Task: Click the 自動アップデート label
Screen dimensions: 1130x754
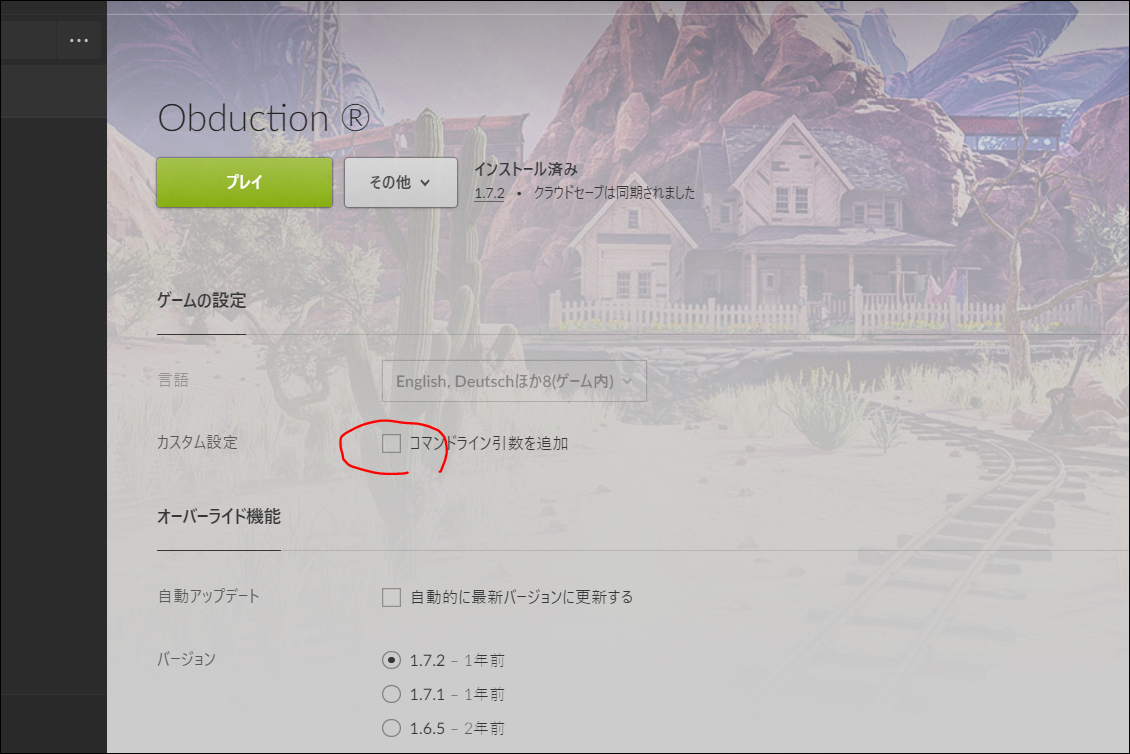Action: tap(208, 596)
